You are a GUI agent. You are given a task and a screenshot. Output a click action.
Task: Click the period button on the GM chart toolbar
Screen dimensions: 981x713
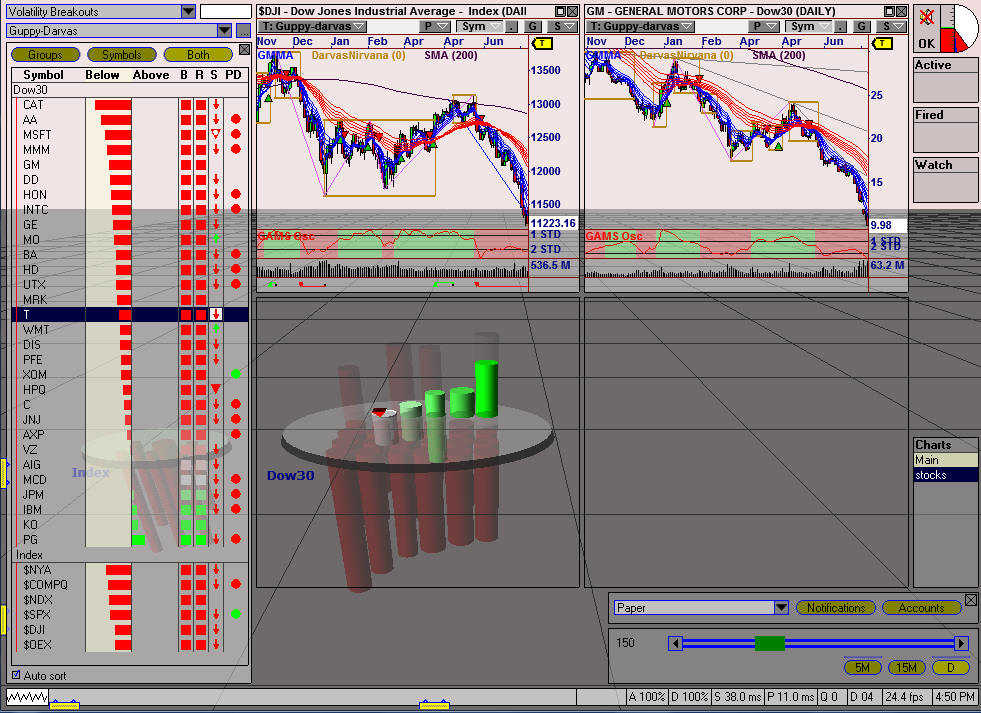tap(840, 26)
